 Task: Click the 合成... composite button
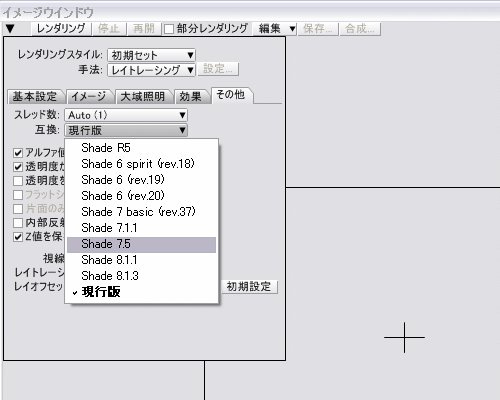(360, 29)
